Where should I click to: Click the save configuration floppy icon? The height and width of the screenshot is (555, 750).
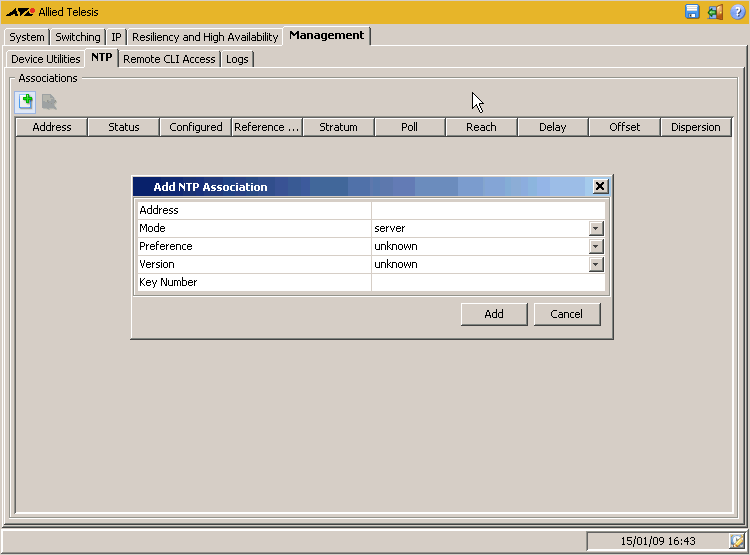[692, 11]
